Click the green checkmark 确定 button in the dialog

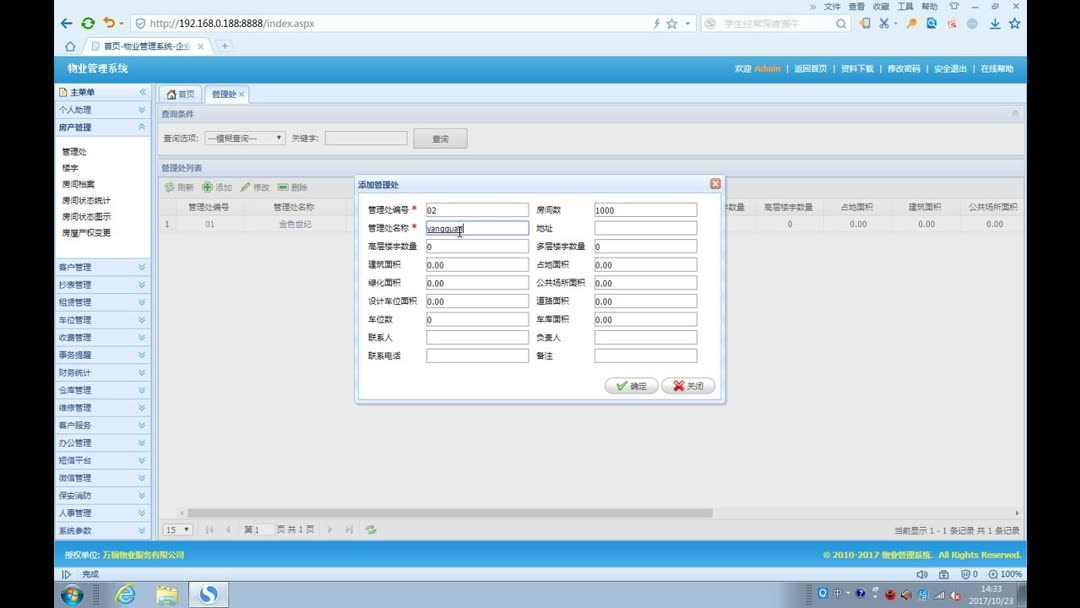click(631, 385)
